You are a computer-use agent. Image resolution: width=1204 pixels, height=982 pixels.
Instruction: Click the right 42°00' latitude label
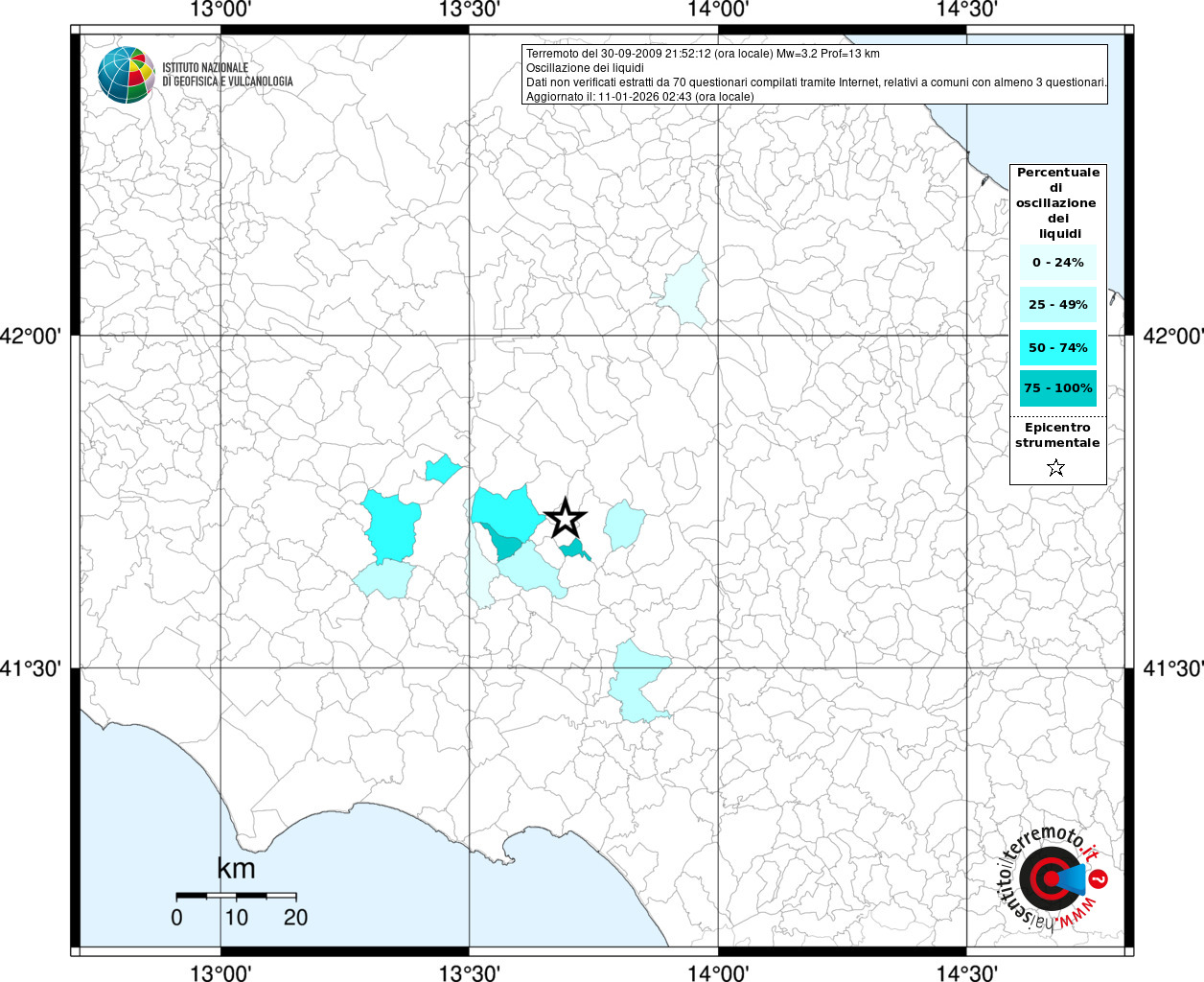[1173, 336]
